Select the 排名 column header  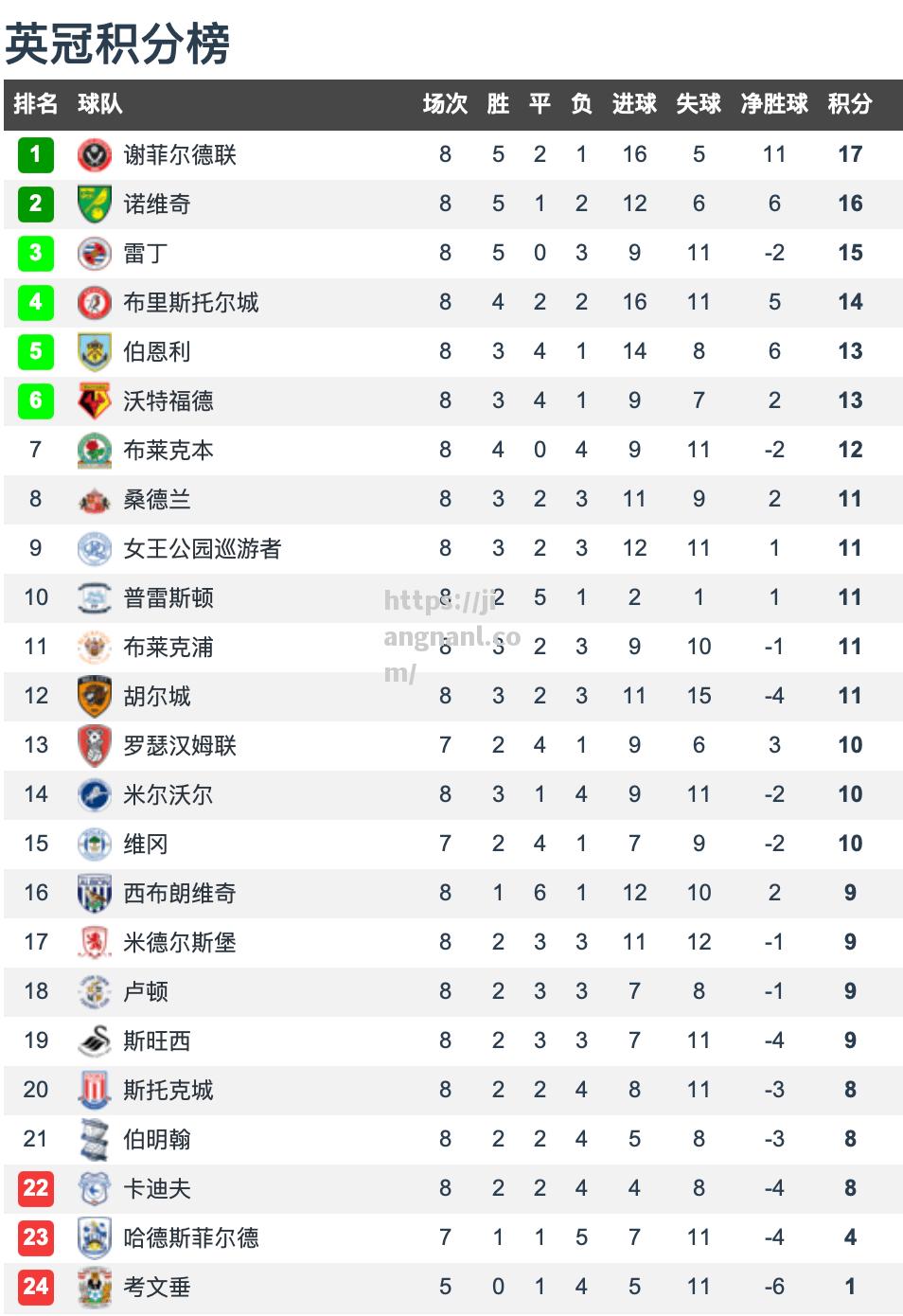[x=36, y=104]
